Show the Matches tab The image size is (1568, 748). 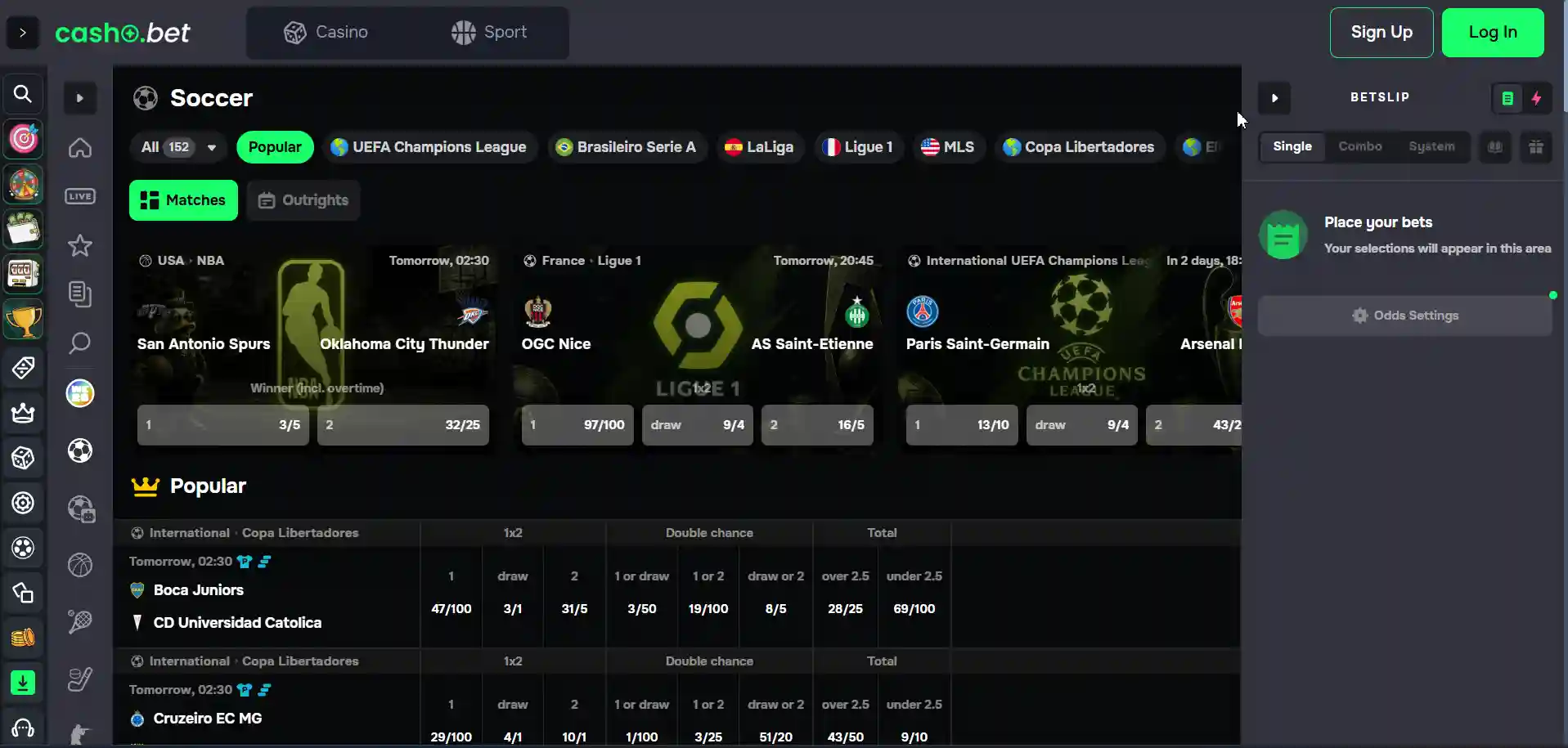point(183,200)
